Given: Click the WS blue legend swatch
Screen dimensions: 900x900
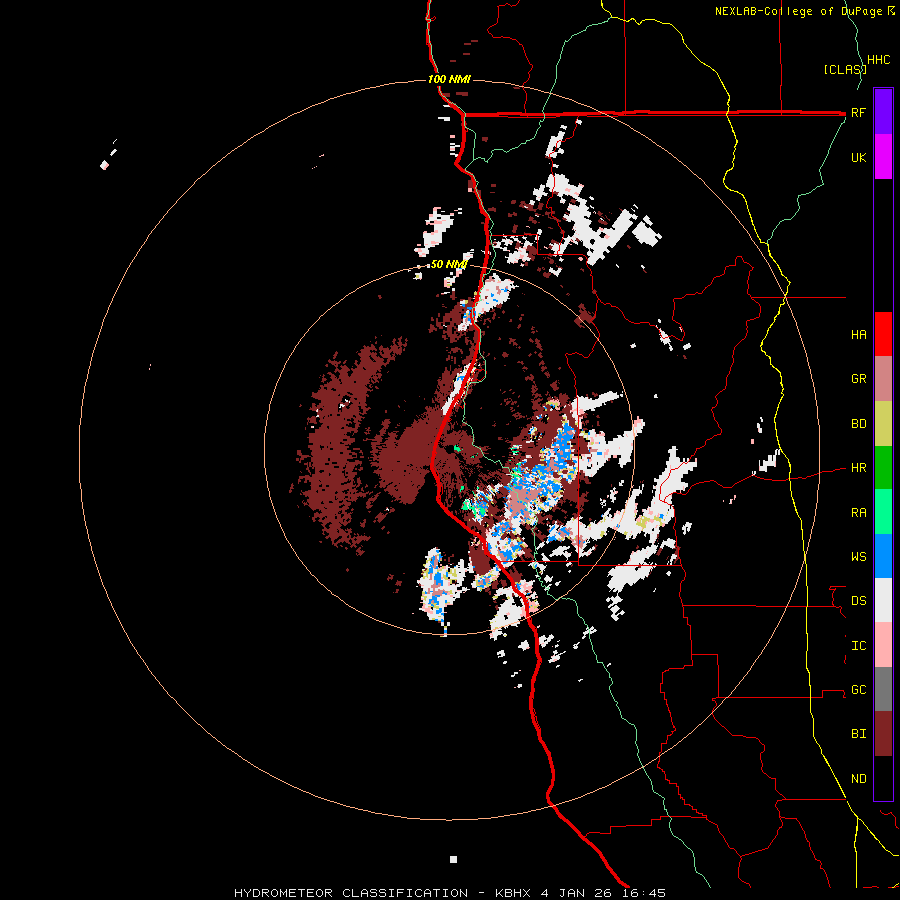Looking at the screenshot, I should [x=883, y=556].
